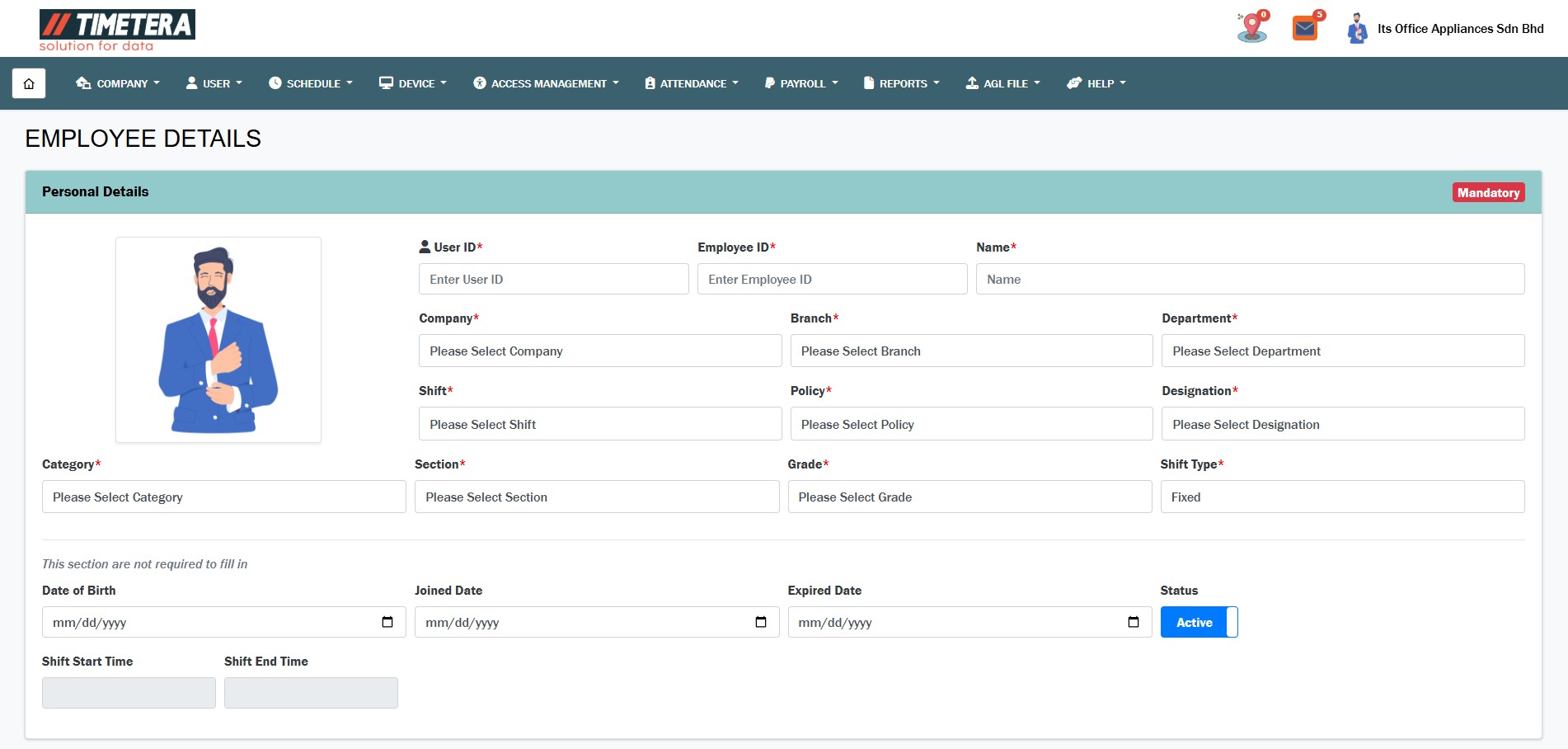The height and width of the screenshot is (749, 1568).
Task: Expand the Access Management menu
Action: 546,83
